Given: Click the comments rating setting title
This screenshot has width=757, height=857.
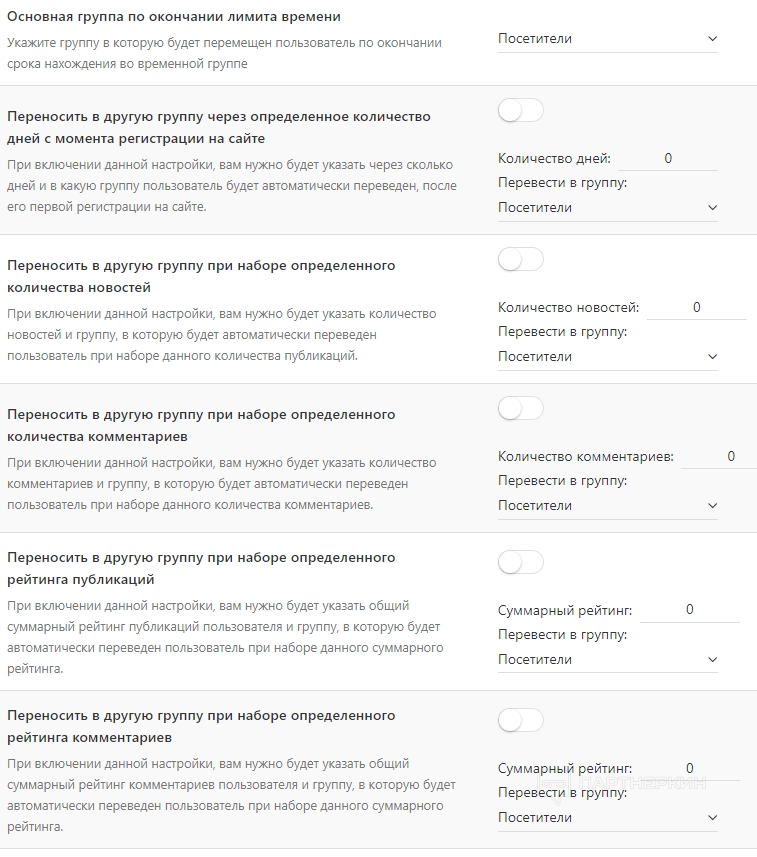Looking at the screenshot, I should [201, 726].
